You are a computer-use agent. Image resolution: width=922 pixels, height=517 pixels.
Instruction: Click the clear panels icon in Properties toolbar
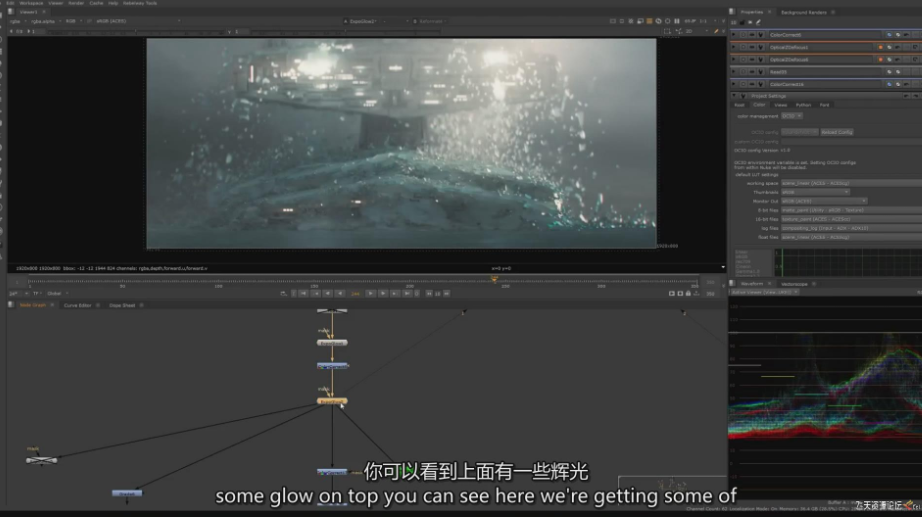[x=750, y=22]
